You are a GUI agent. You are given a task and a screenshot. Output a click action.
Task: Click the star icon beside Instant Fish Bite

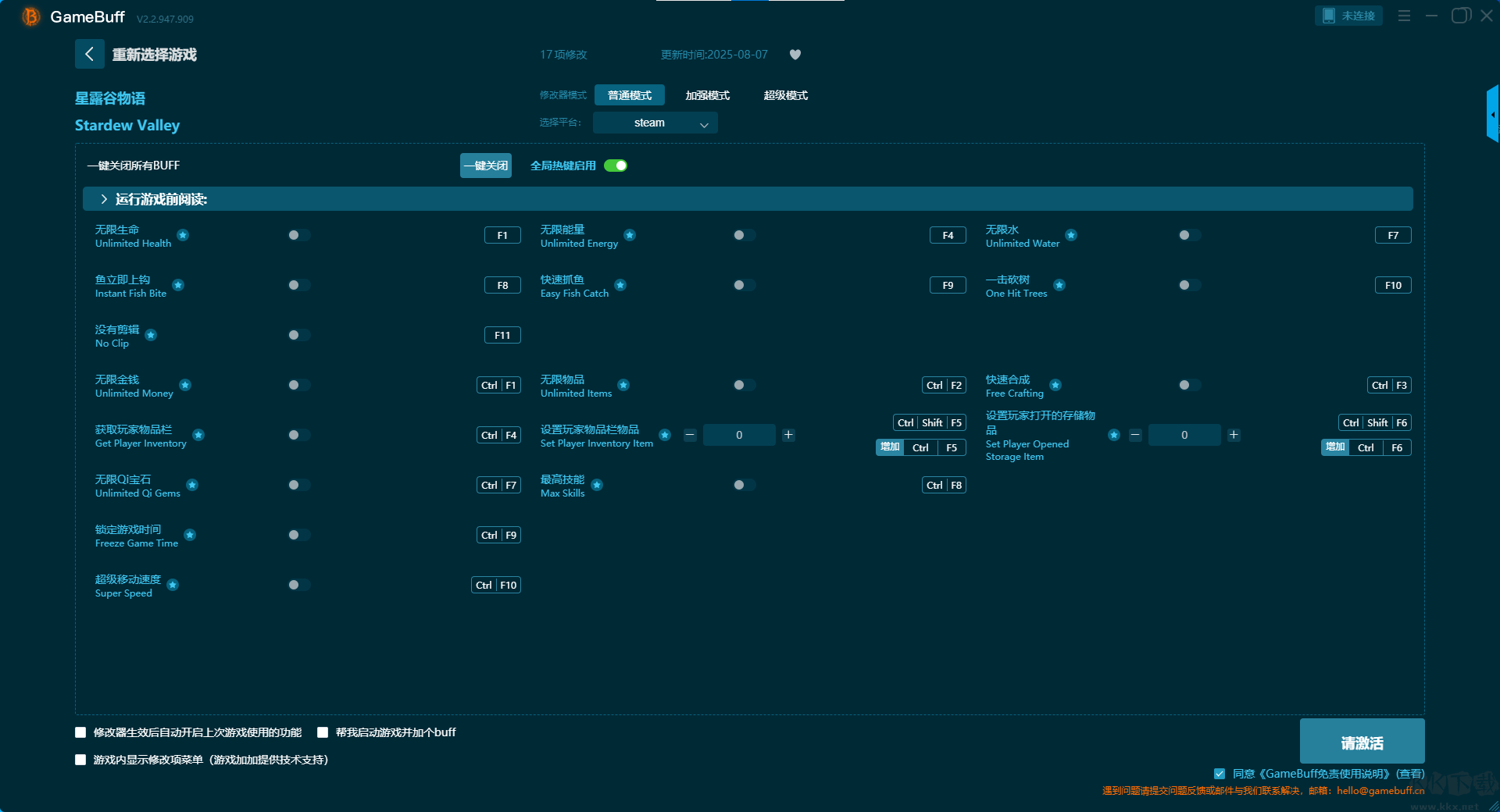point(178,285)
